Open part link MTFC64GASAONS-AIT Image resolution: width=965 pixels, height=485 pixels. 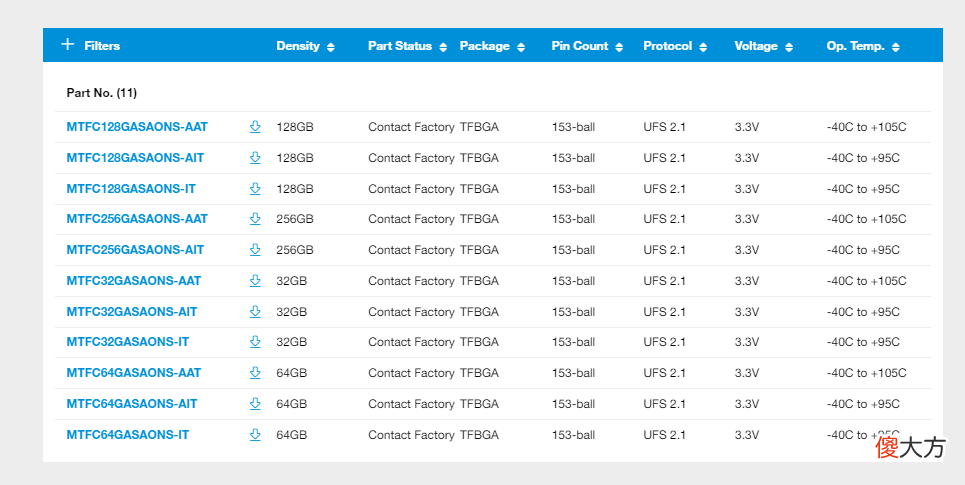pyautogui.click(x=132, y=404)
